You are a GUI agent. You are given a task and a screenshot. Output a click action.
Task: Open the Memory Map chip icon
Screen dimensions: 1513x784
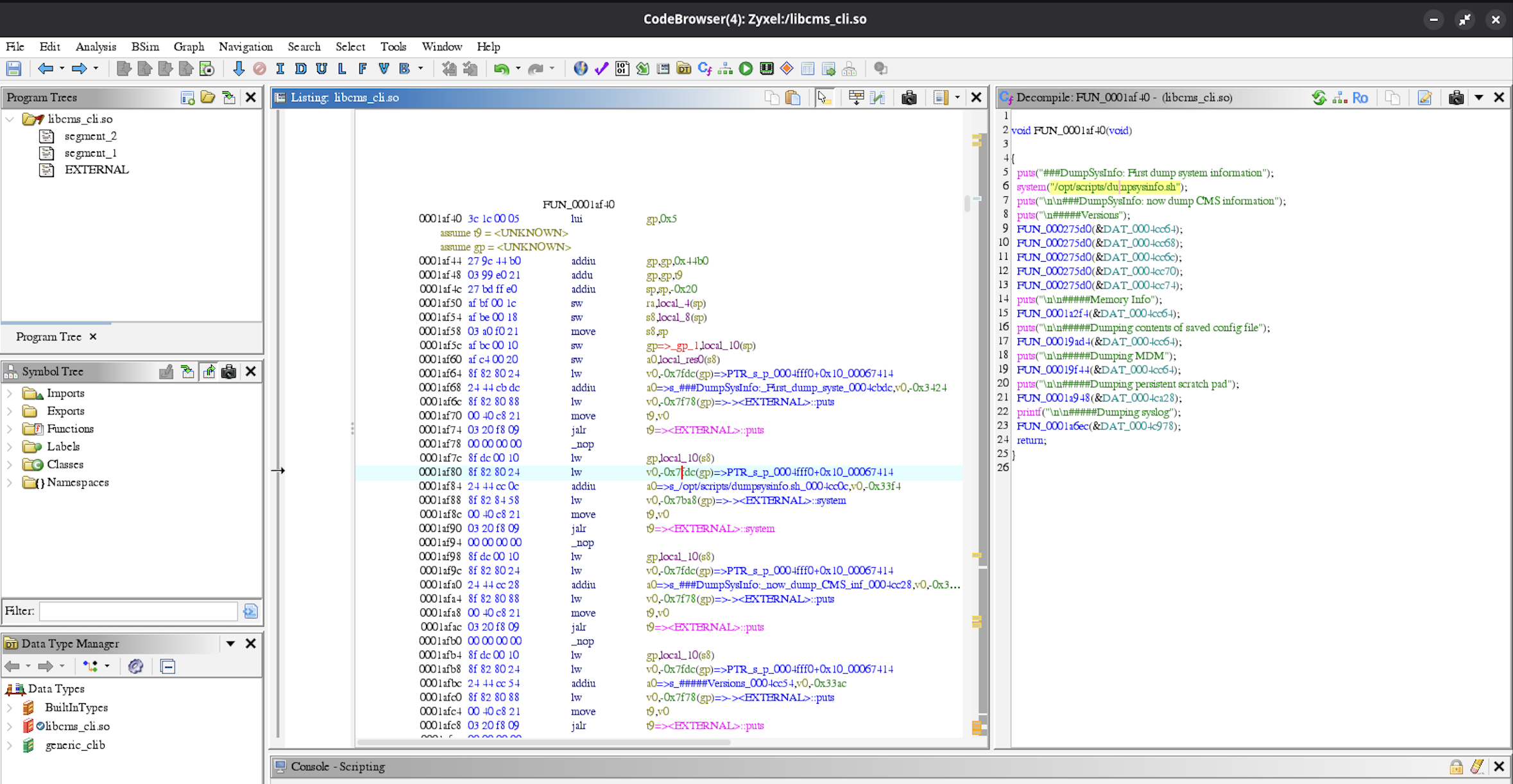click(766, 69)
